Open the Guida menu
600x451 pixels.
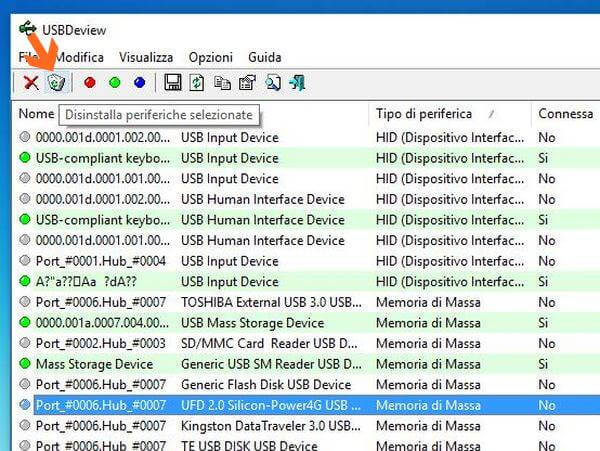(264, 57)
